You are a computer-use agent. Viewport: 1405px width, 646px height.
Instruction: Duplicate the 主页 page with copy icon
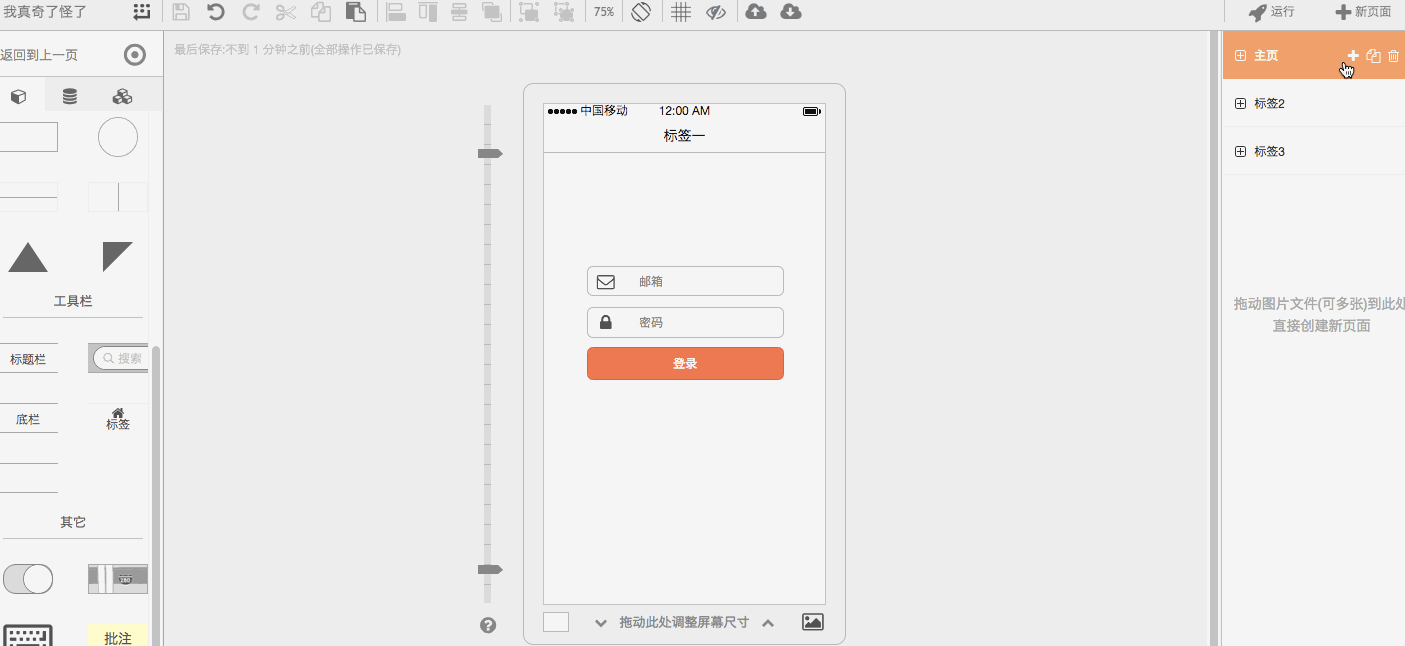(1373, 56)
